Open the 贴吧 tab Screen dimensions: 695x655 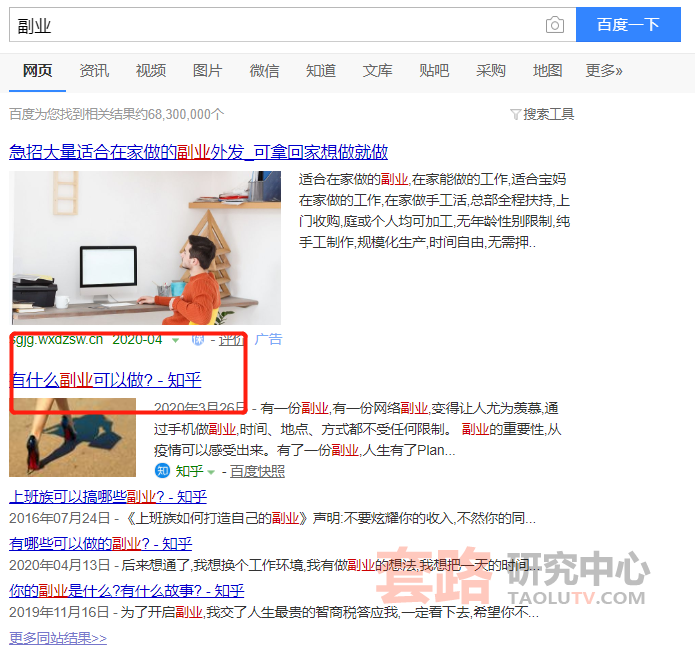434,70
